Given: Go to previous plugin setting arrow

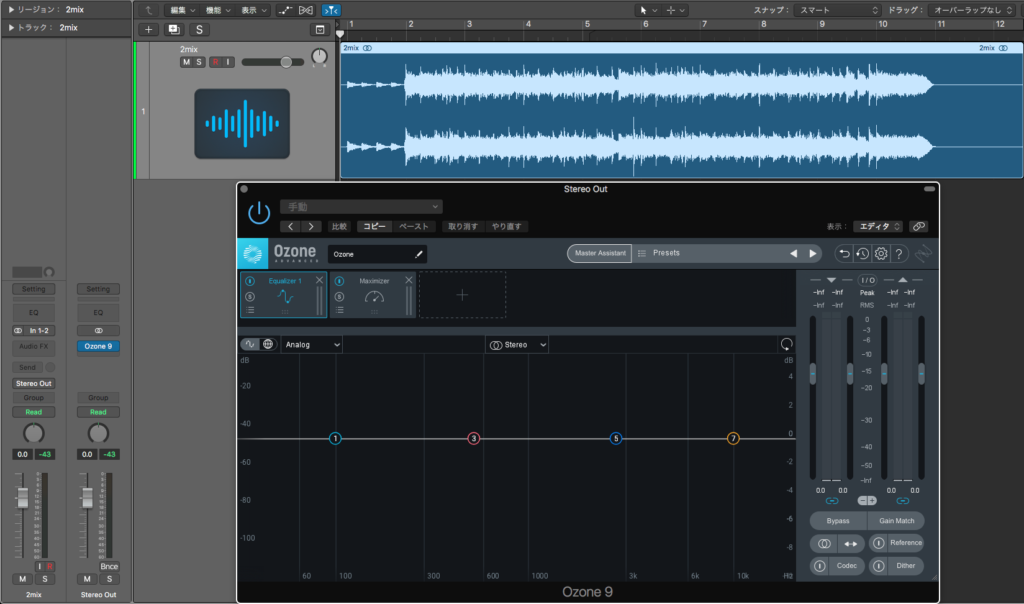Looking at the screenshot, I should coord(291,227).
